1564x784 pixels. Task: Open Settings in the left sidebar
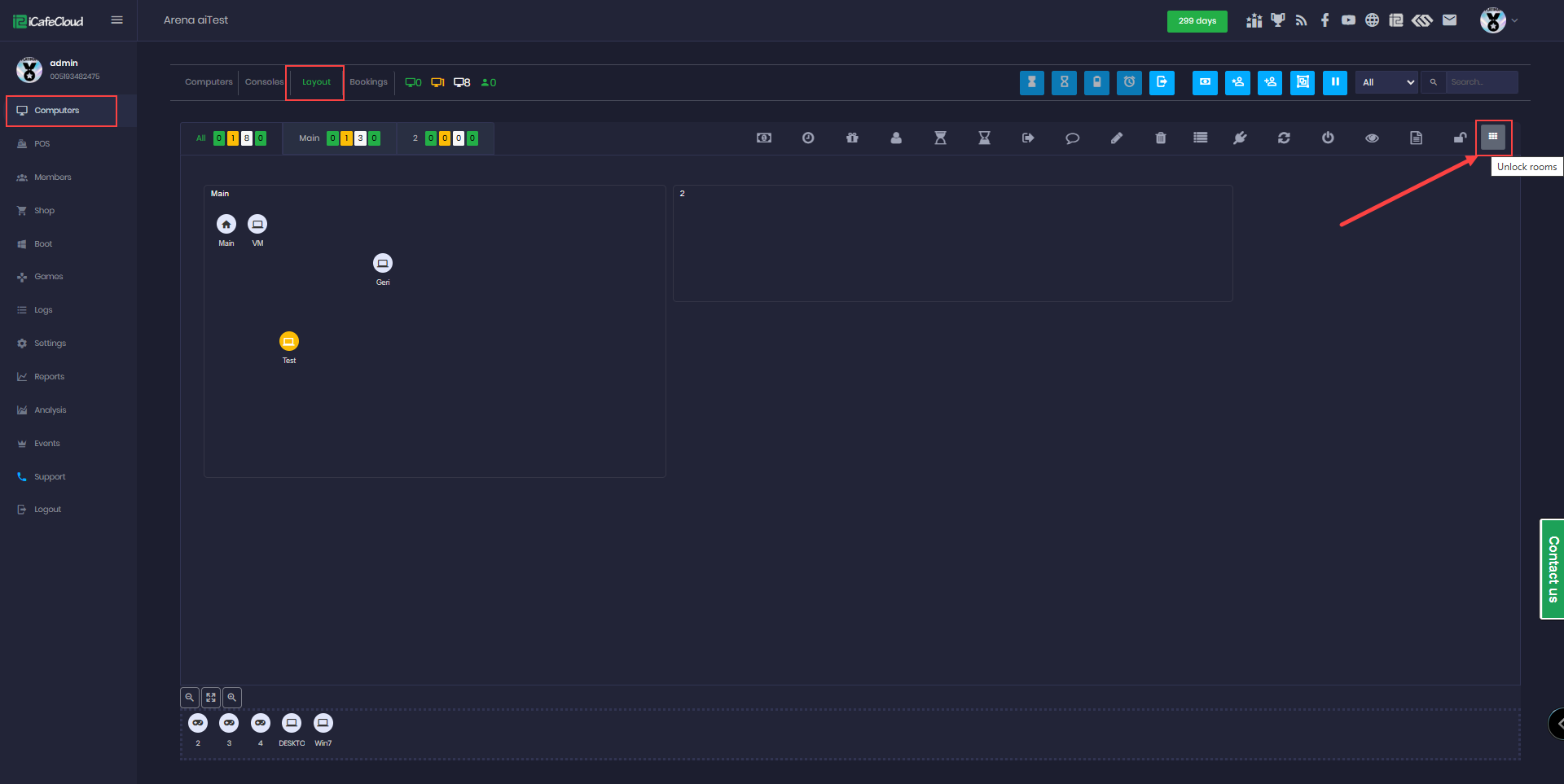[50, 344]
